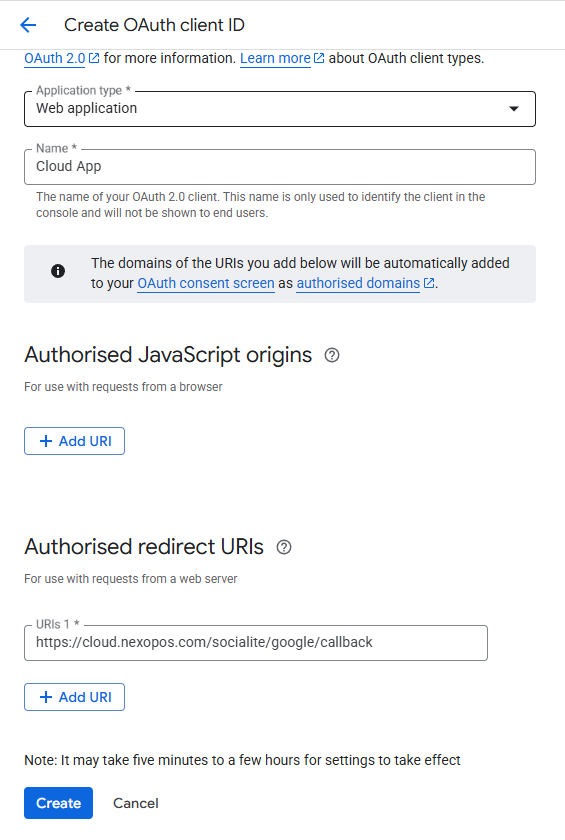Click the plus icon under JavaScript origins
The height and width of the screenshot is (840, 565).
point(46,441)
